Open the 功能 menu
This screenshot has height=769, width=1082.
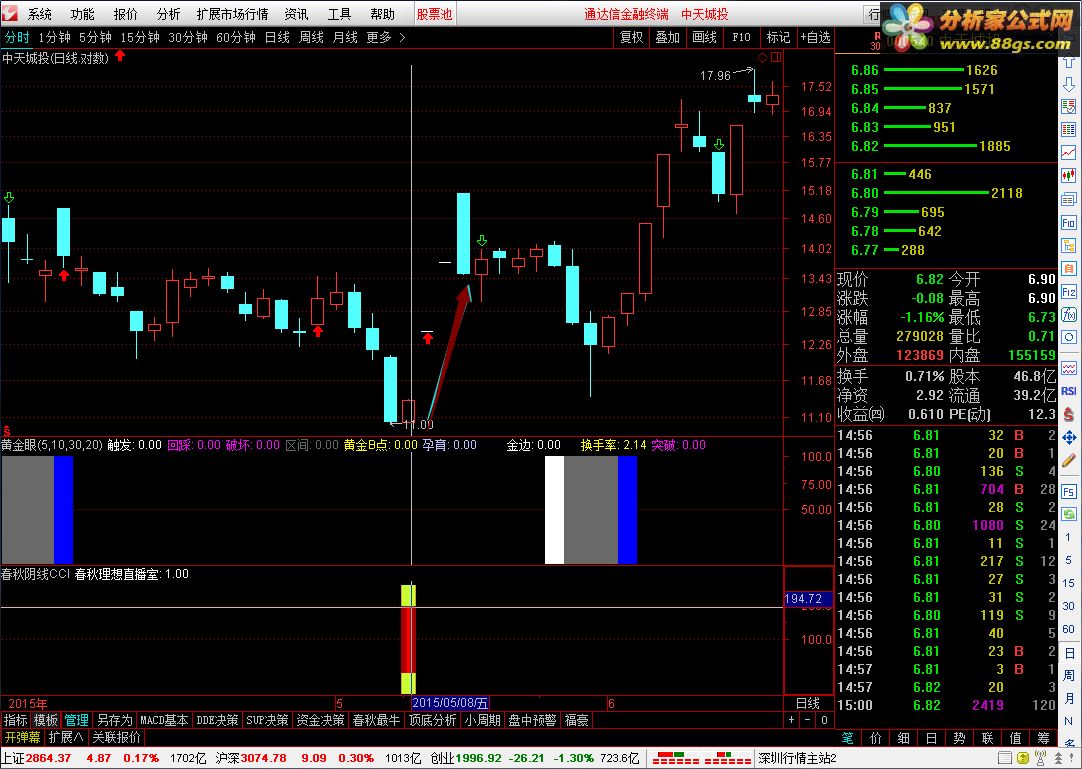coord(82,14)
